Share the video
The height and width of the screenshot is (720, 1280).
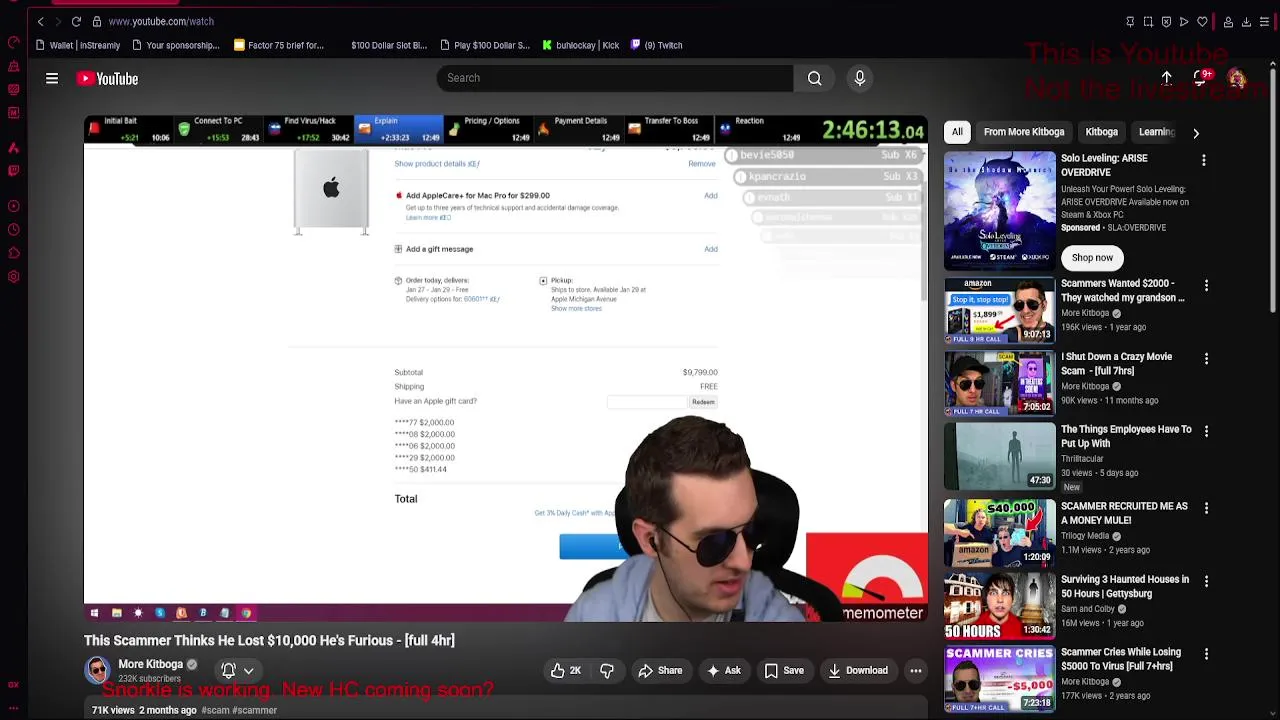[660, 671]
